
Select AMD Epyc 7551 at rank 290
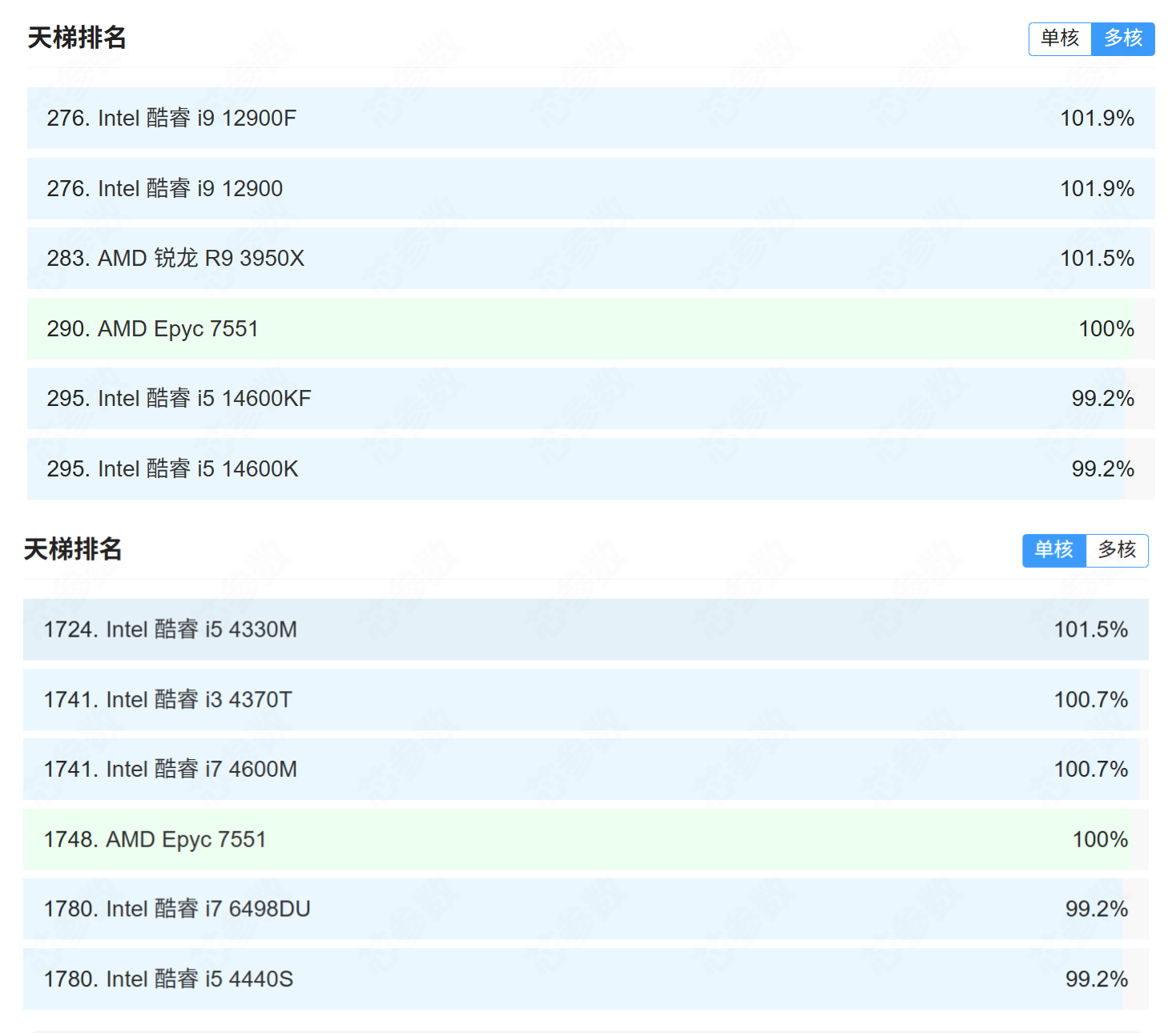152,329
